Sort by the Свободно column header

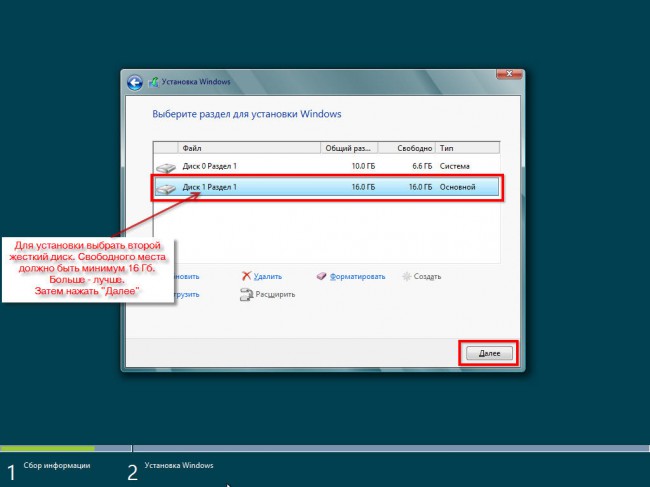click(407, 148)
